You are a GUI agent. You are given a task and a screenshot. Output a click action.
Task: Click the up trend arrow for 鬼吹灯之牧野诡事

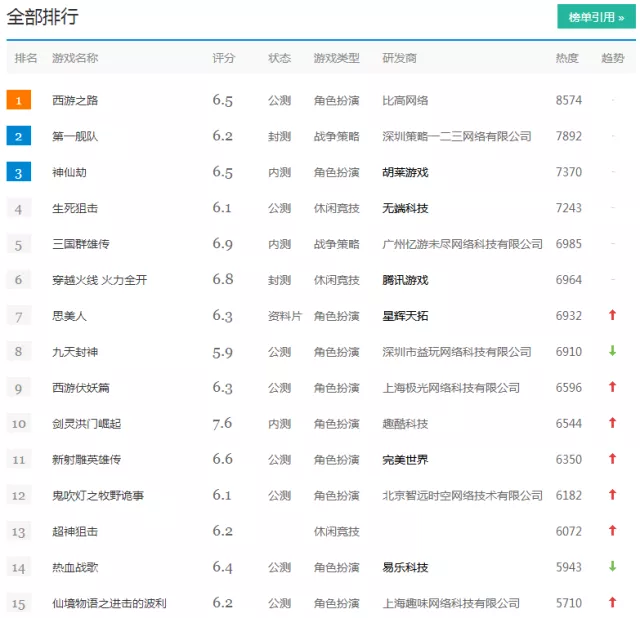(612, 494)
